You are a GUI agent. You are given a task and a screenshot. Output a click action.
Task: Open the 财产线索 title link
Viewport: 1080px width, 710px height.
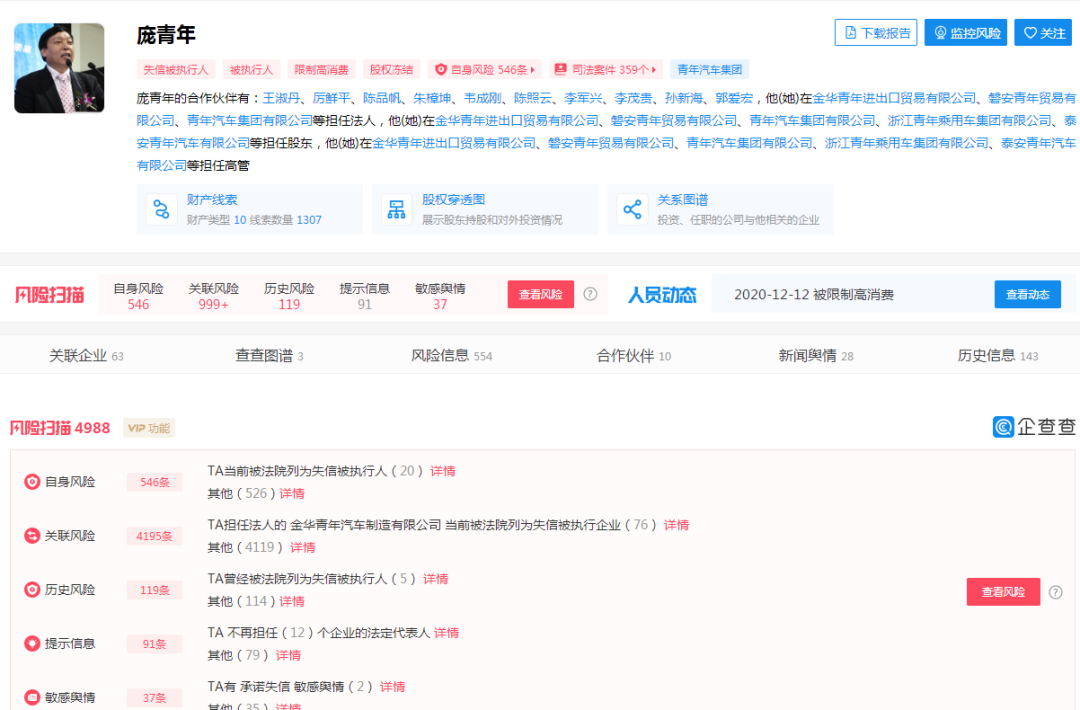click(x=211, y=200)
